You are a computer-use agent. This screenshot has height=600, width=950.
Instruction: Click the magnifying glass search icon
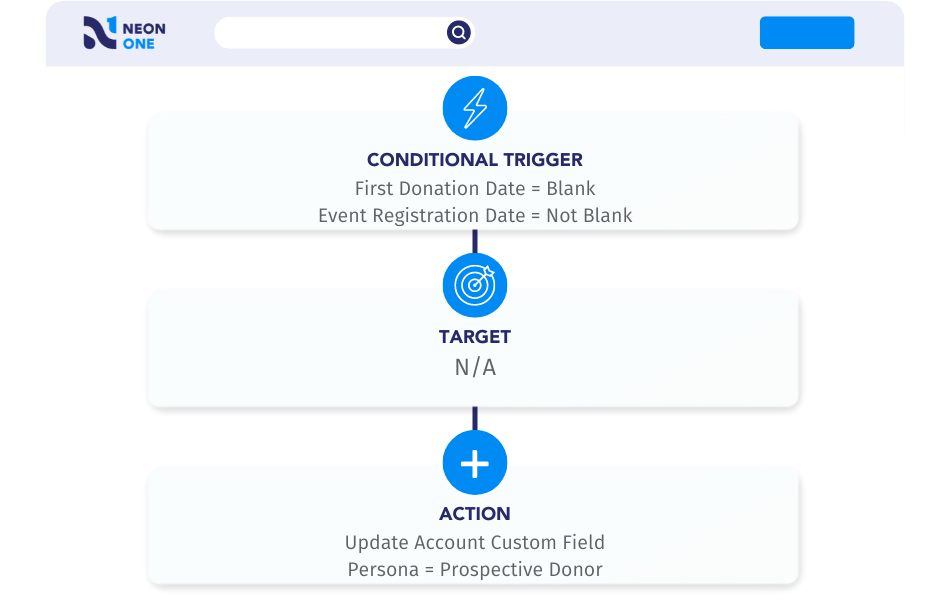459,32
